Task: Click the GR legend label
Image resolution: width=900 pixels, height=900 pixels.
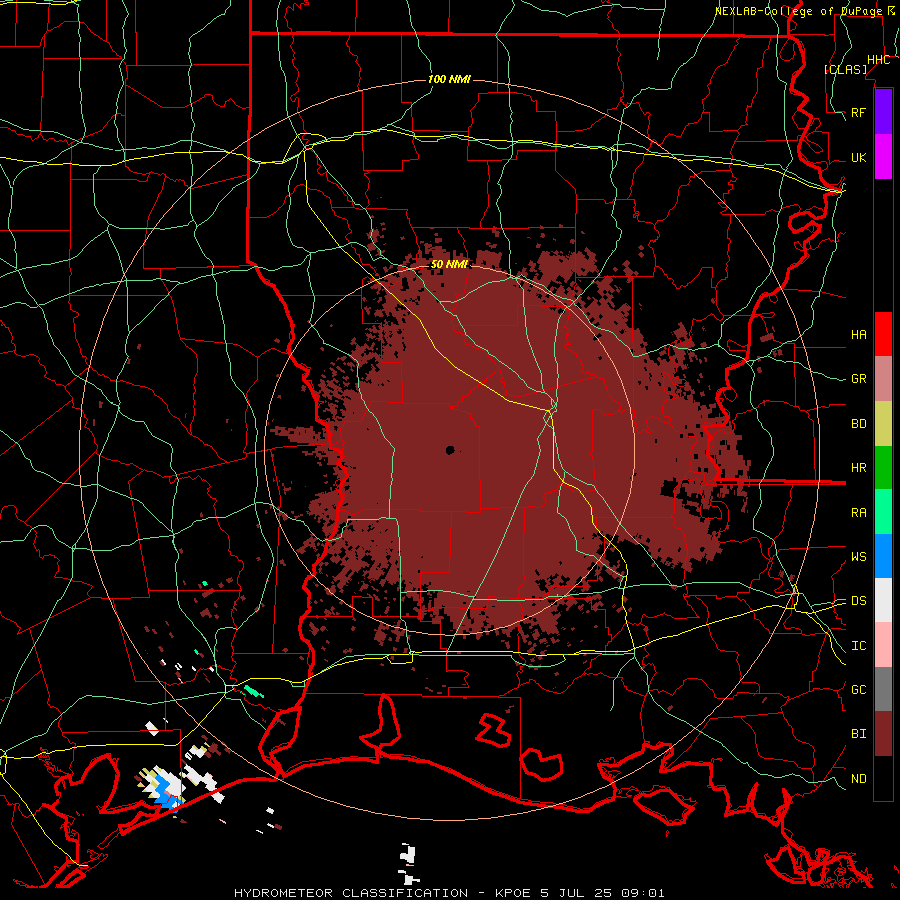Action: (x=859, y=379)
